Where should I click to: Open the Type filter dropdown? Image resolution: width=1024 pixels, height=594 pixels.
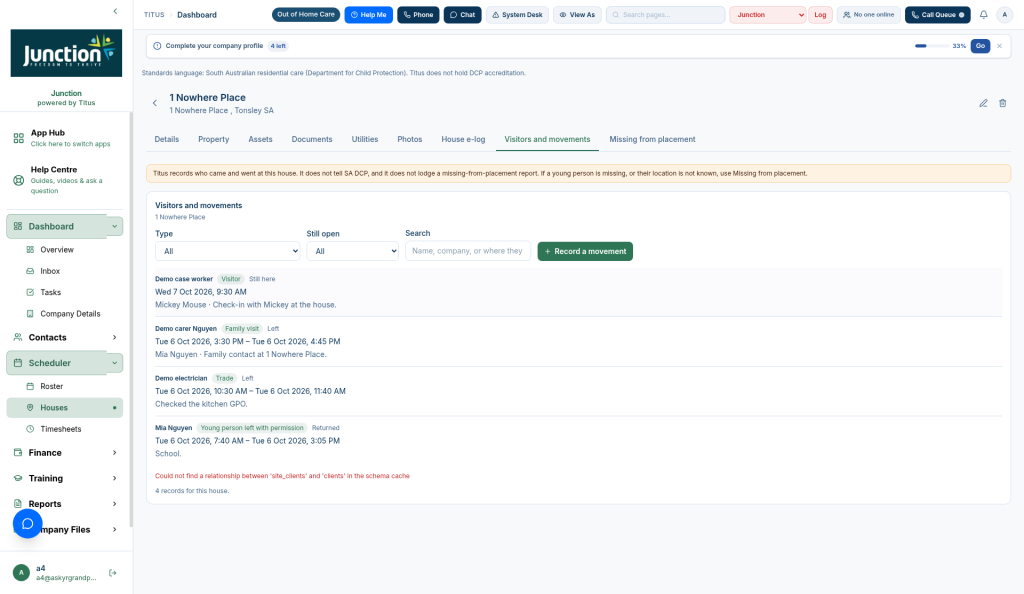click(227, 251)
